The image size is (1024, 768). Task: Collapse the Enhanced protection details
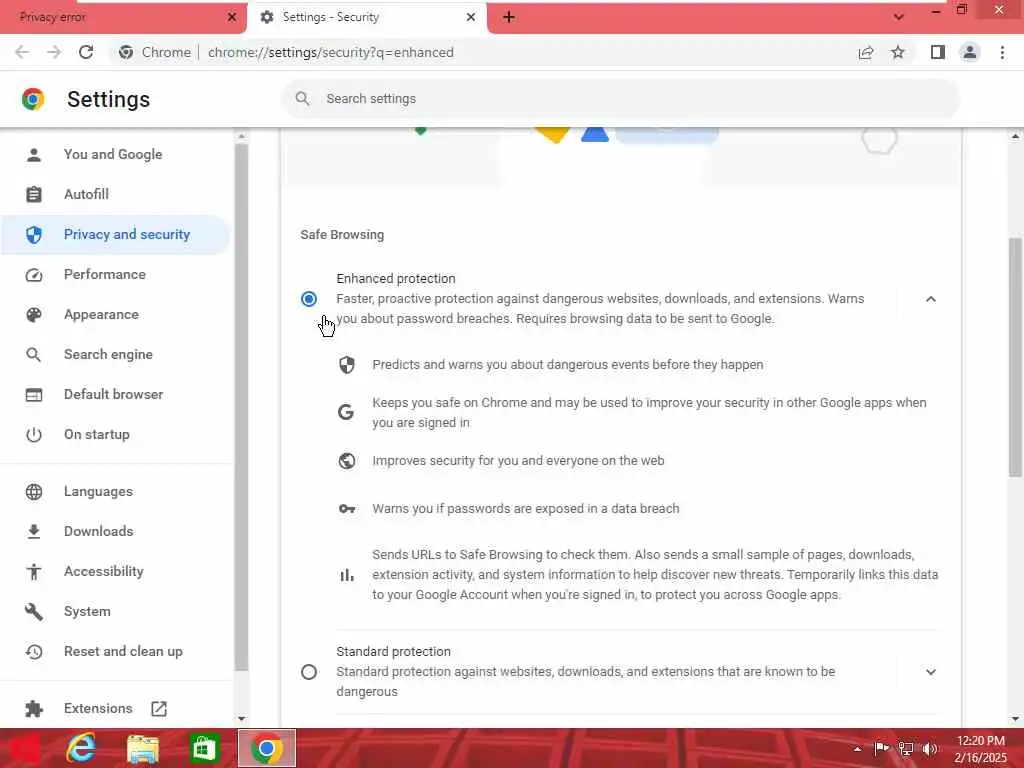click(x=931, y=299)
